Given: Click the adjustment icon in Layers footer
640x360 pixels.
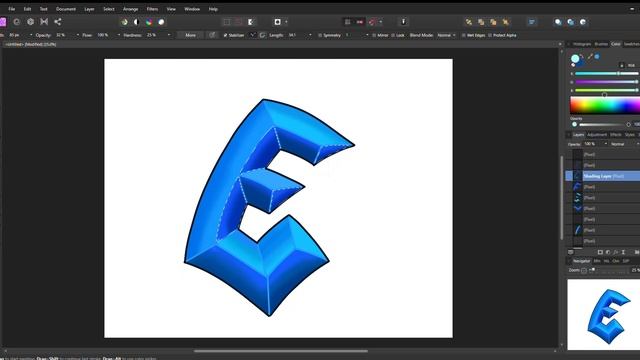Looking at the screenshot, I should [608, 252].
